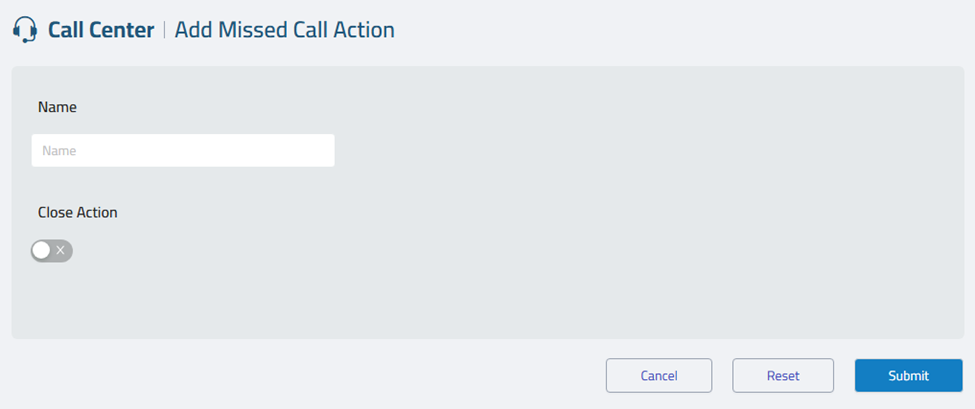Click the divider between Call Center and page title

coord(165,30)
